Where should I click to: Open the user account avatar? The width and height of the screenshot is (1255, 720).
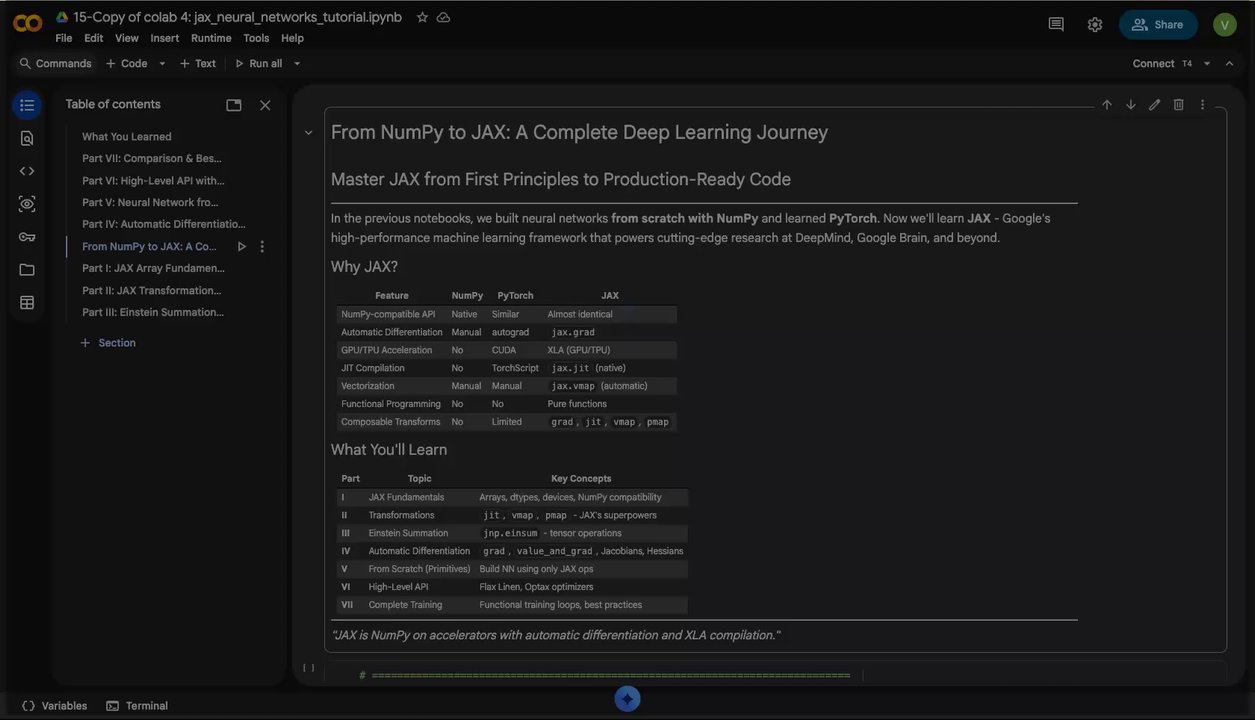click(x=1225, y=24)
